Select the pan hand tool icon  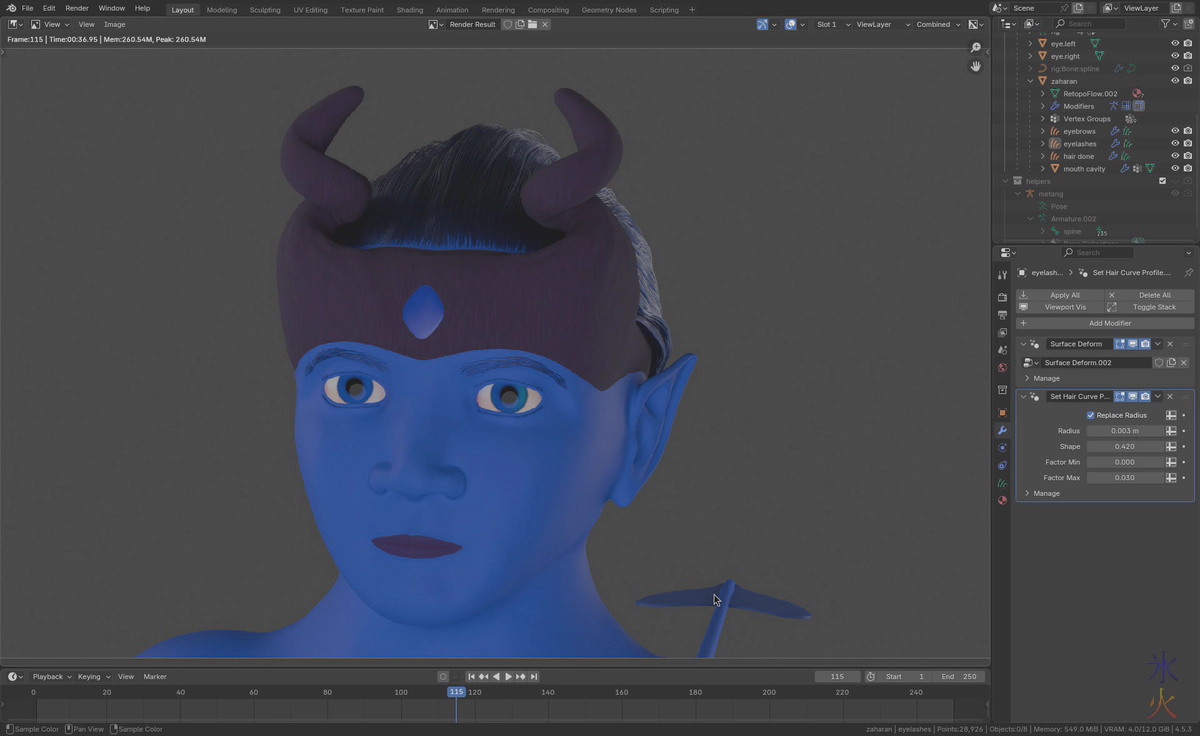pos(976,66)
